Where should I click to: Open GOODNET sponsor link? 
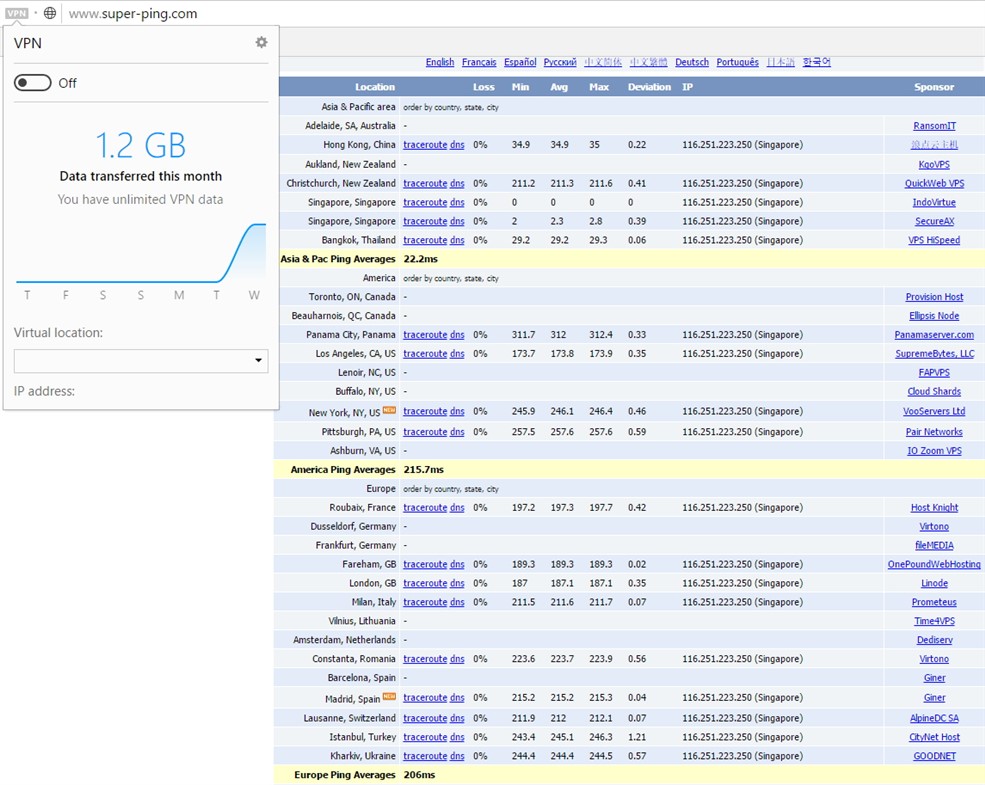(x=934, y=756)
